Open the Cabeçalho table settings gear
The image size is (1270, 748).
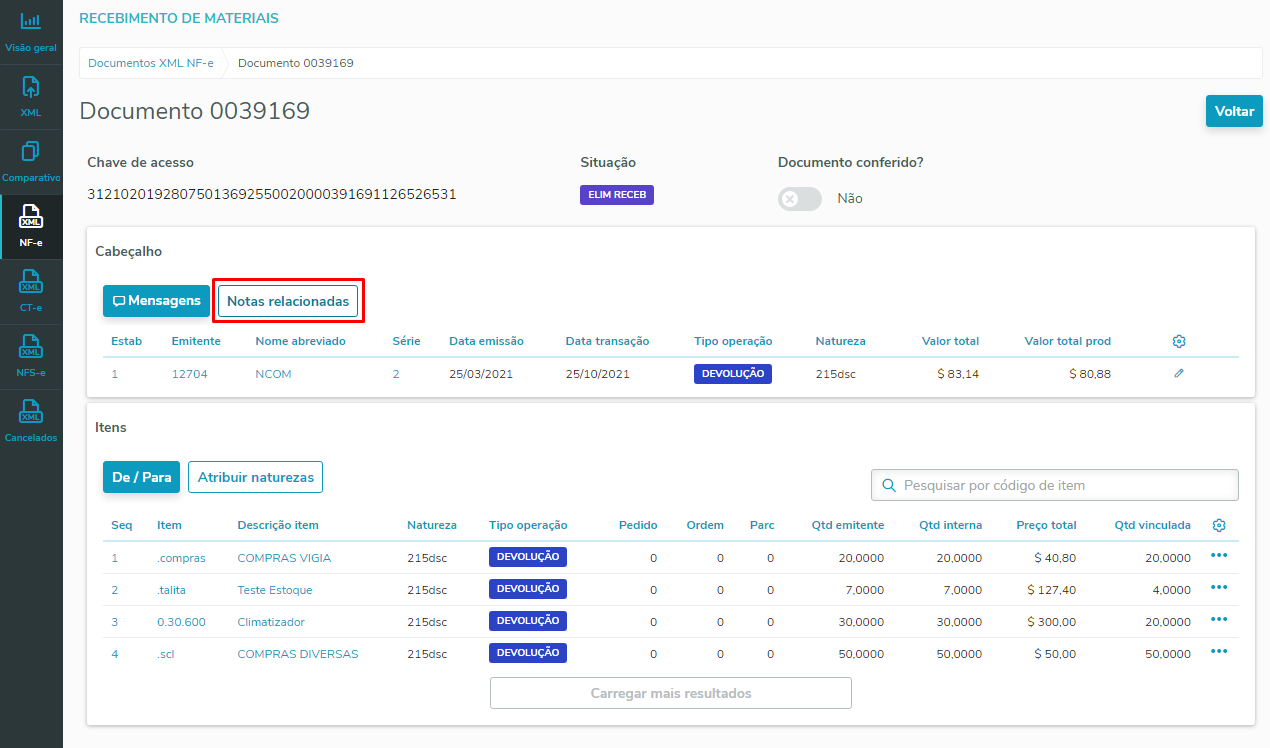pyautogui.click(x=1179, y=341)
